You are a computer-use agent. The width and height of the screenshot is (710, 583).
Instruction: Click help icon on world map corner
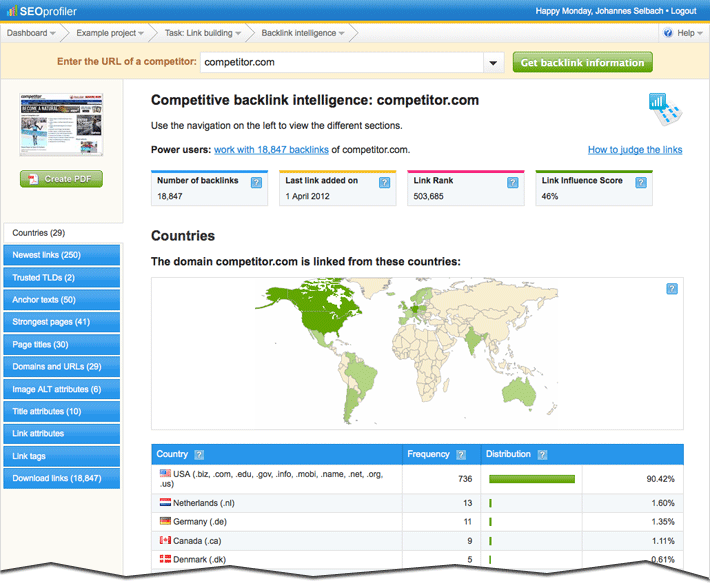pos(672,289)
